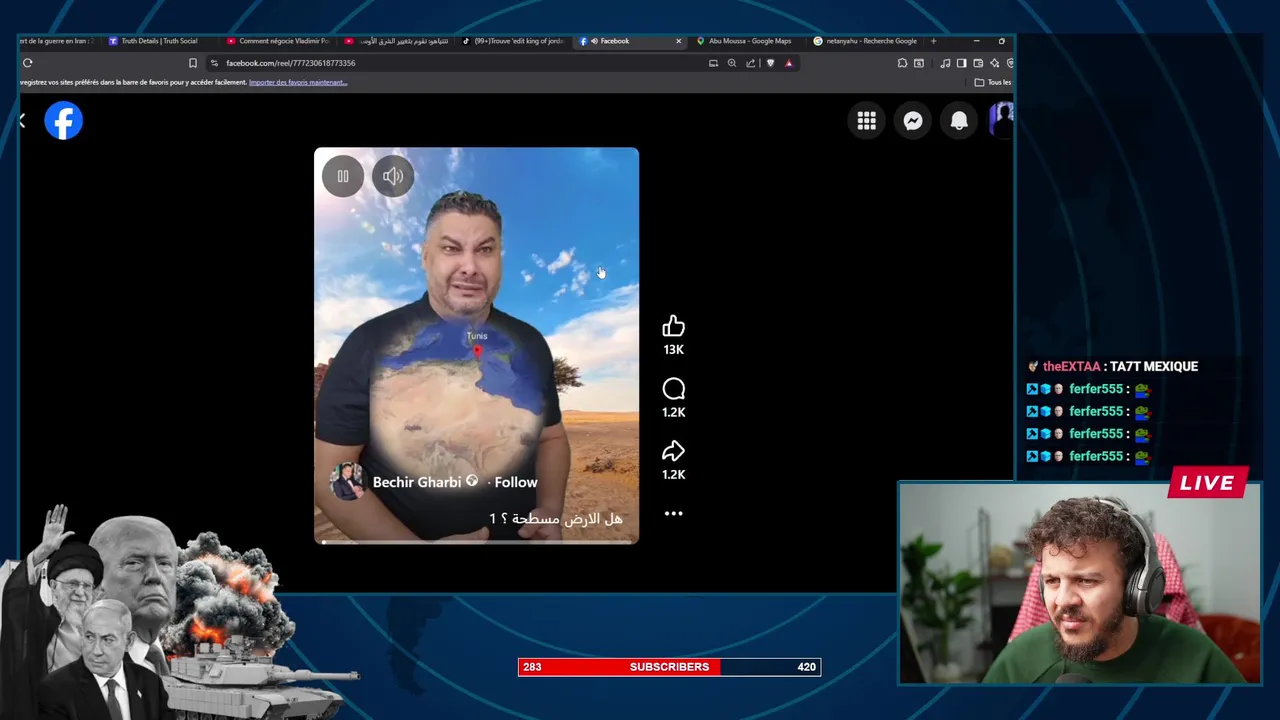Switch to Truth Details | Truth Social tab
1280x720 pixels.
159,41
